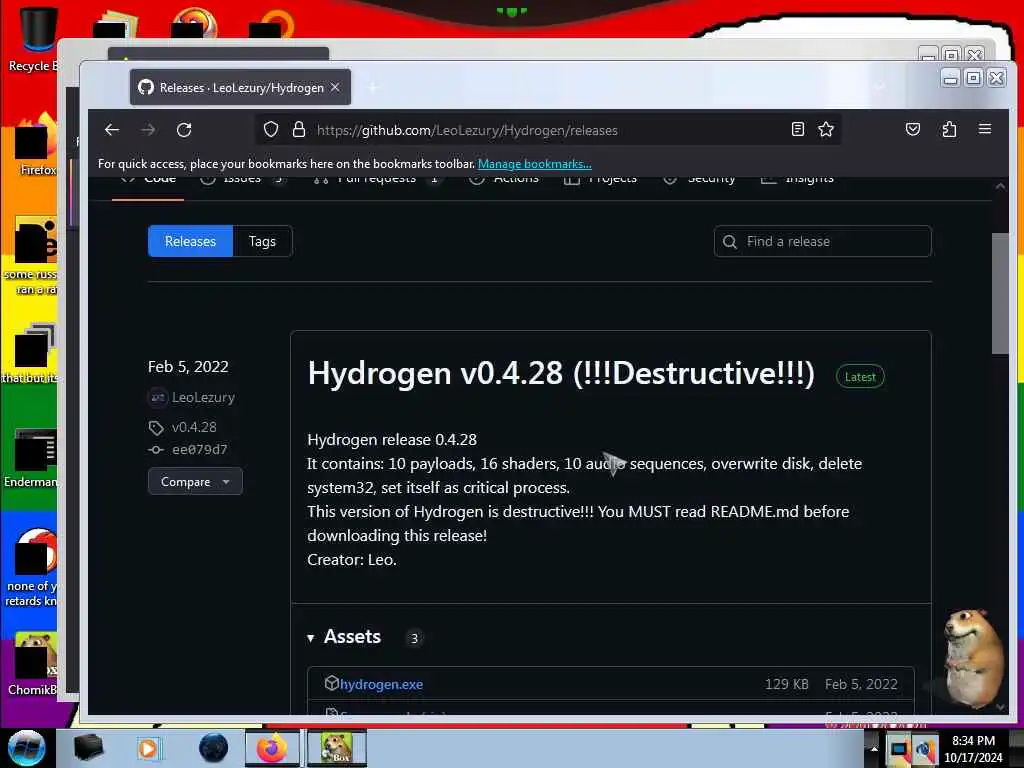Switch to the Tags view
This screenshot has height=768, width=1024.
click(262, 242)
